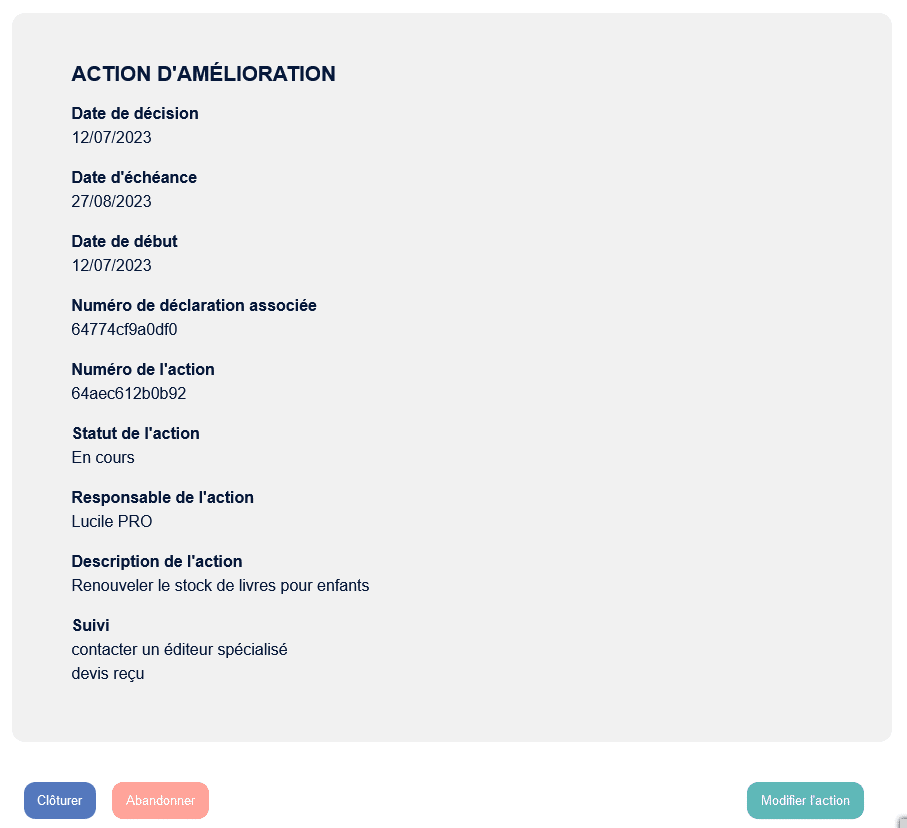Select the Date de début label
This screenshot has height=828, width=907.
point(124,241)
